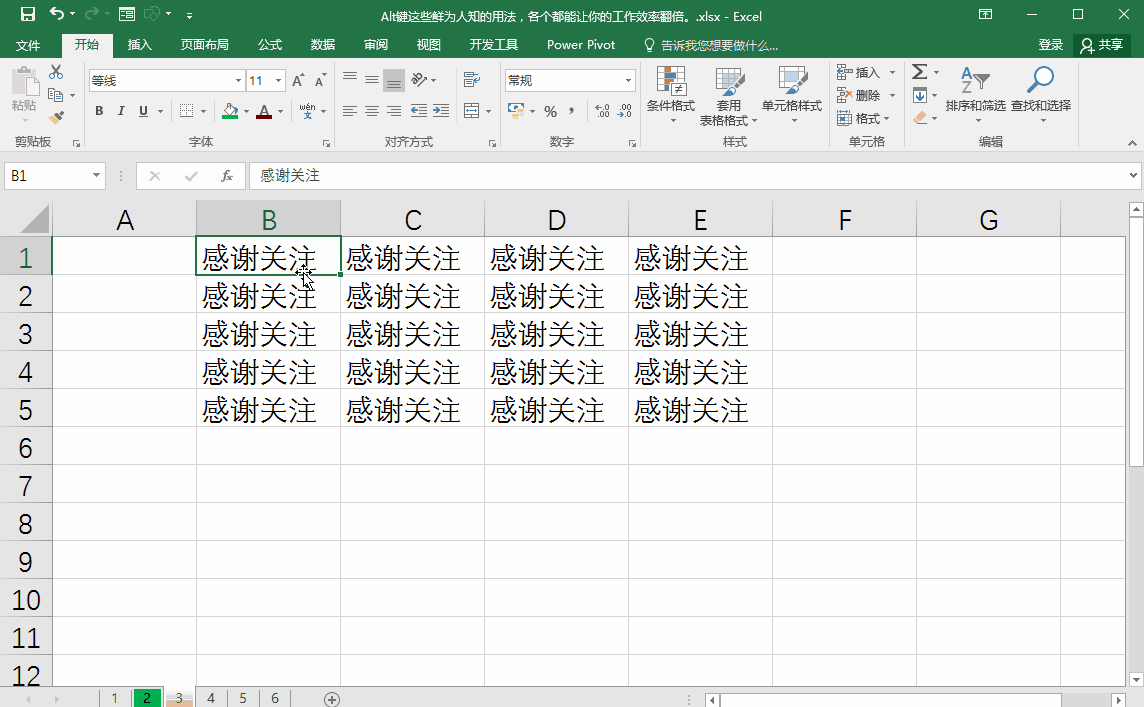
Task: Toggle underline formatting with the U icon
Action: click(x=141, y=111)
